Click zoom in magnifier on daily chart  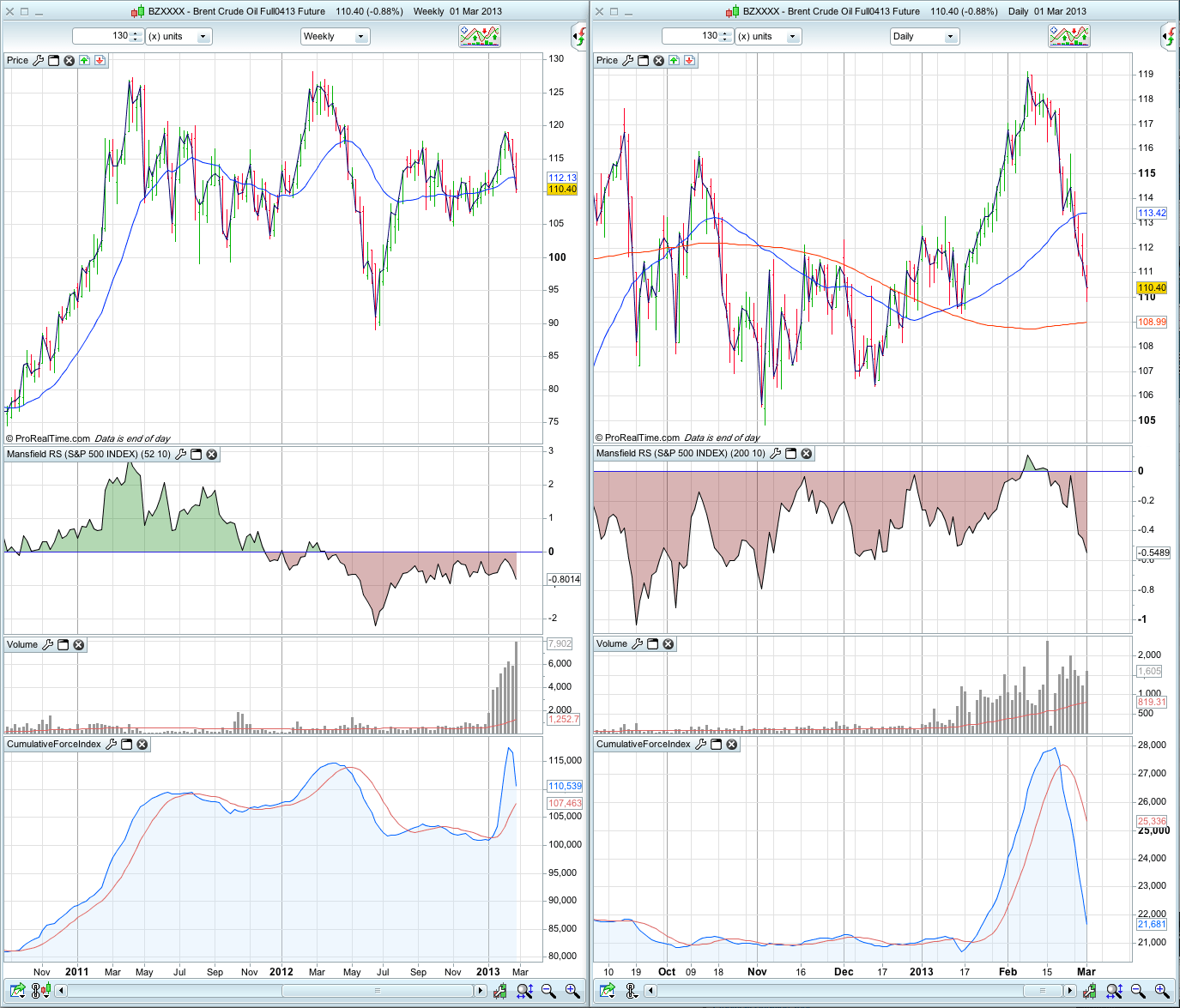click(1162, 992)
